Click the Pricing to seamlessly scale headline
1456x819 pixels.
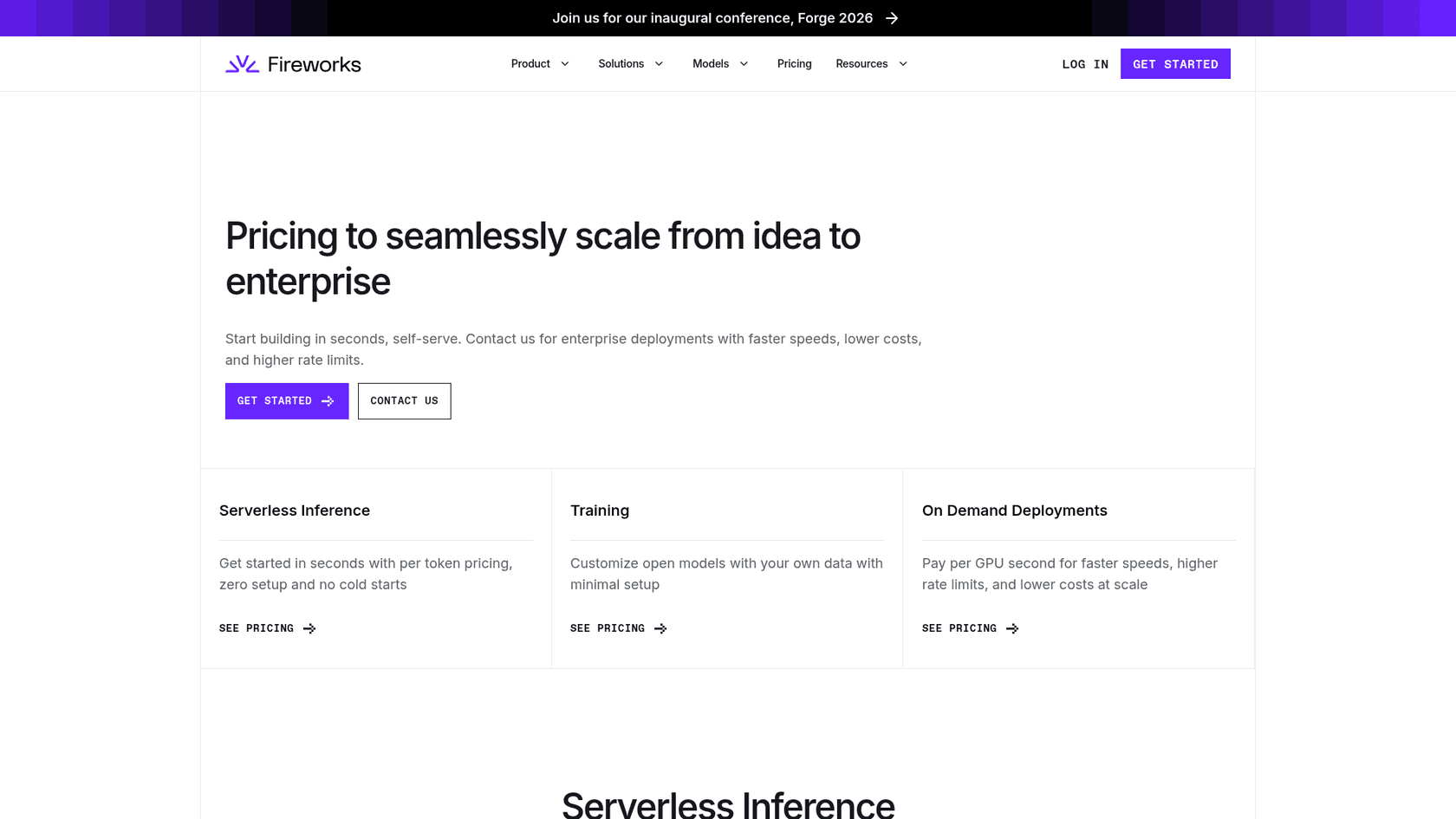(x=543, y=258)
